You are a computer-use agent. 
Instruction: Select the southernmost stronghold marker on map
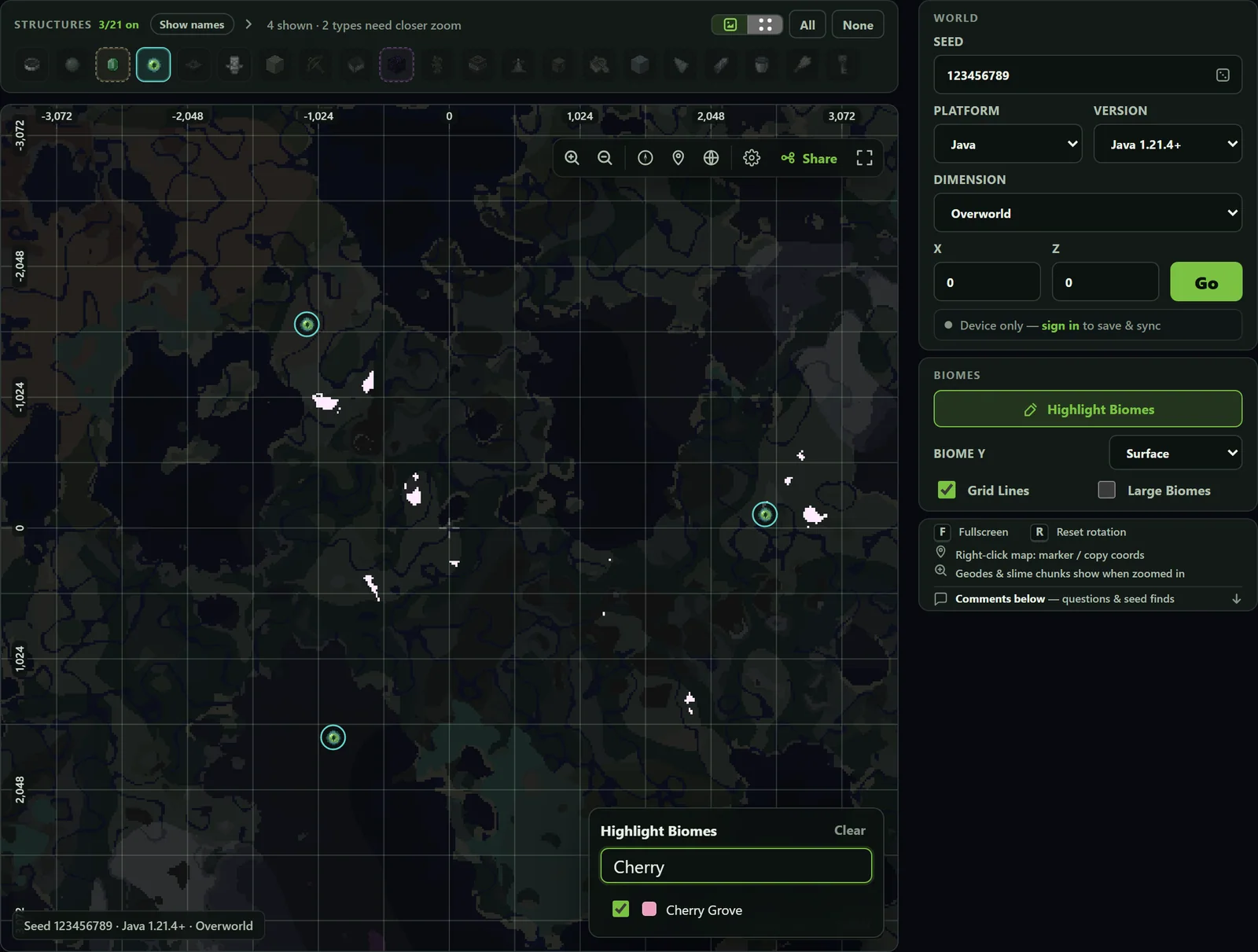pos(333,737)
